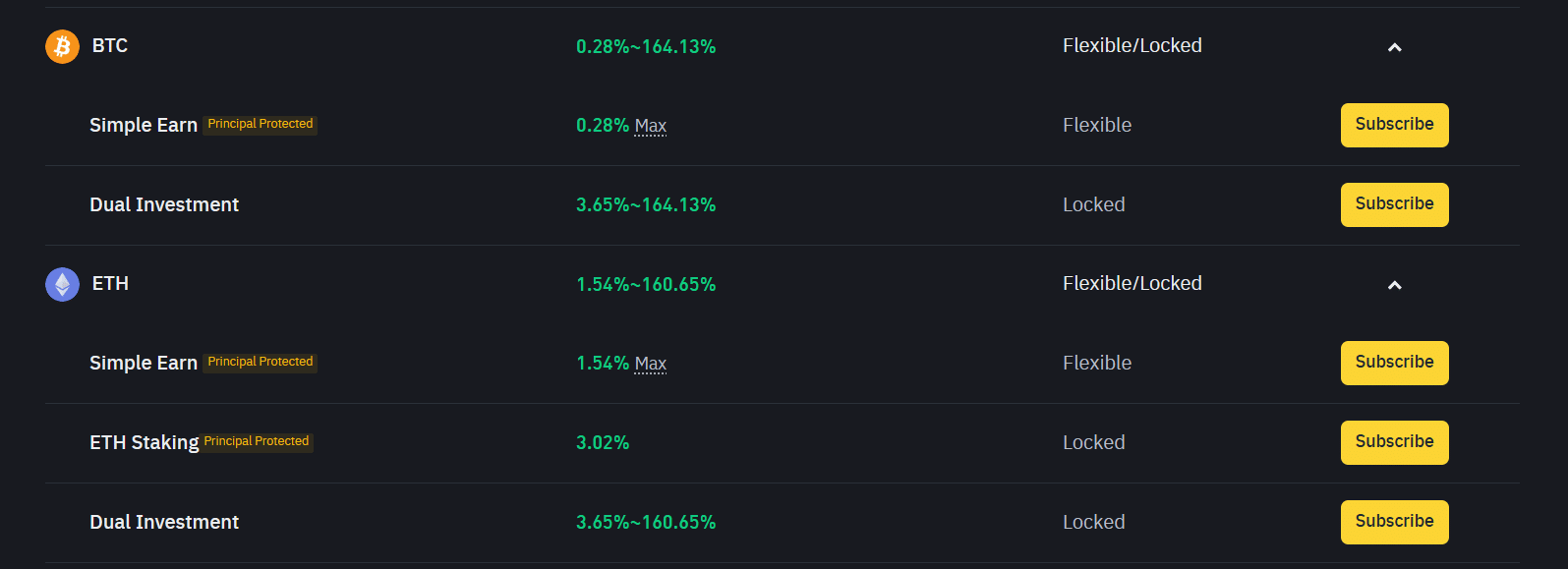Click the upward arrow on the BTC section

pos(1394,45)
